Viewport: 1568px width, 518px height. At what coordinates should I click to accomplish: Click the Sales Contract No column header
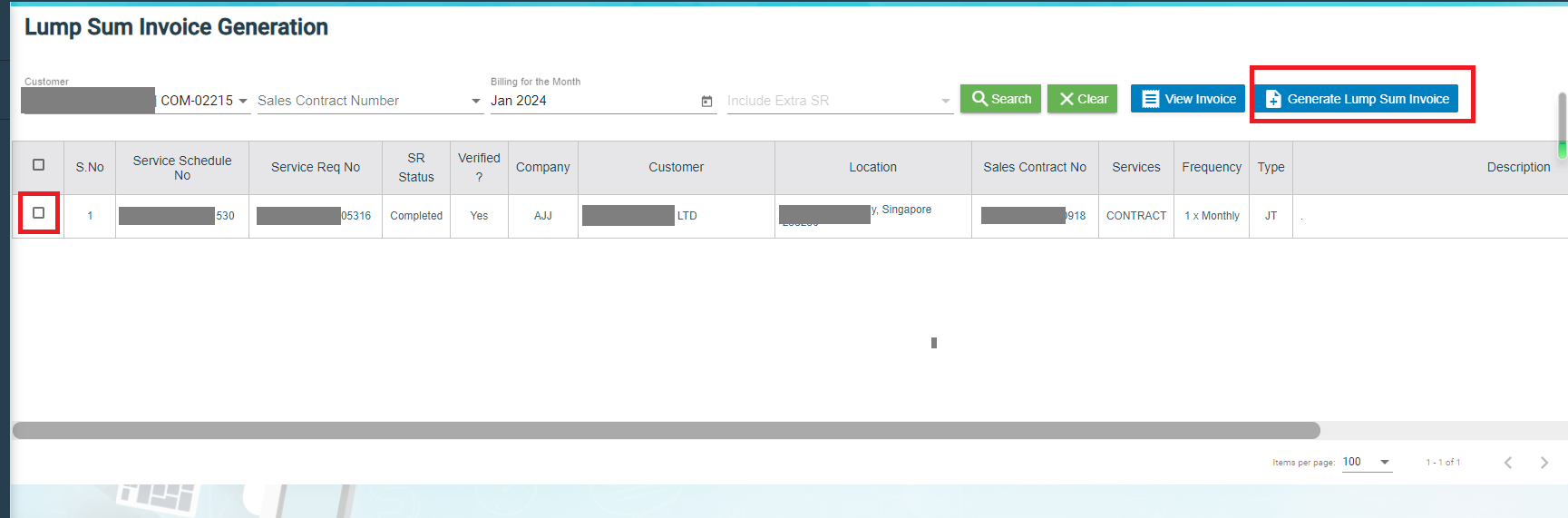coord(1034,168)
